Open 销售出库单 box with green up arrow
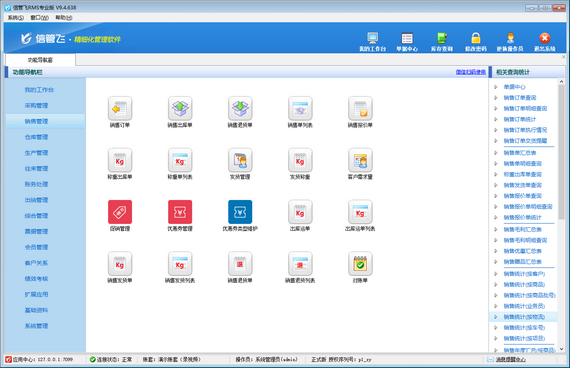 [x=180, y=108]
